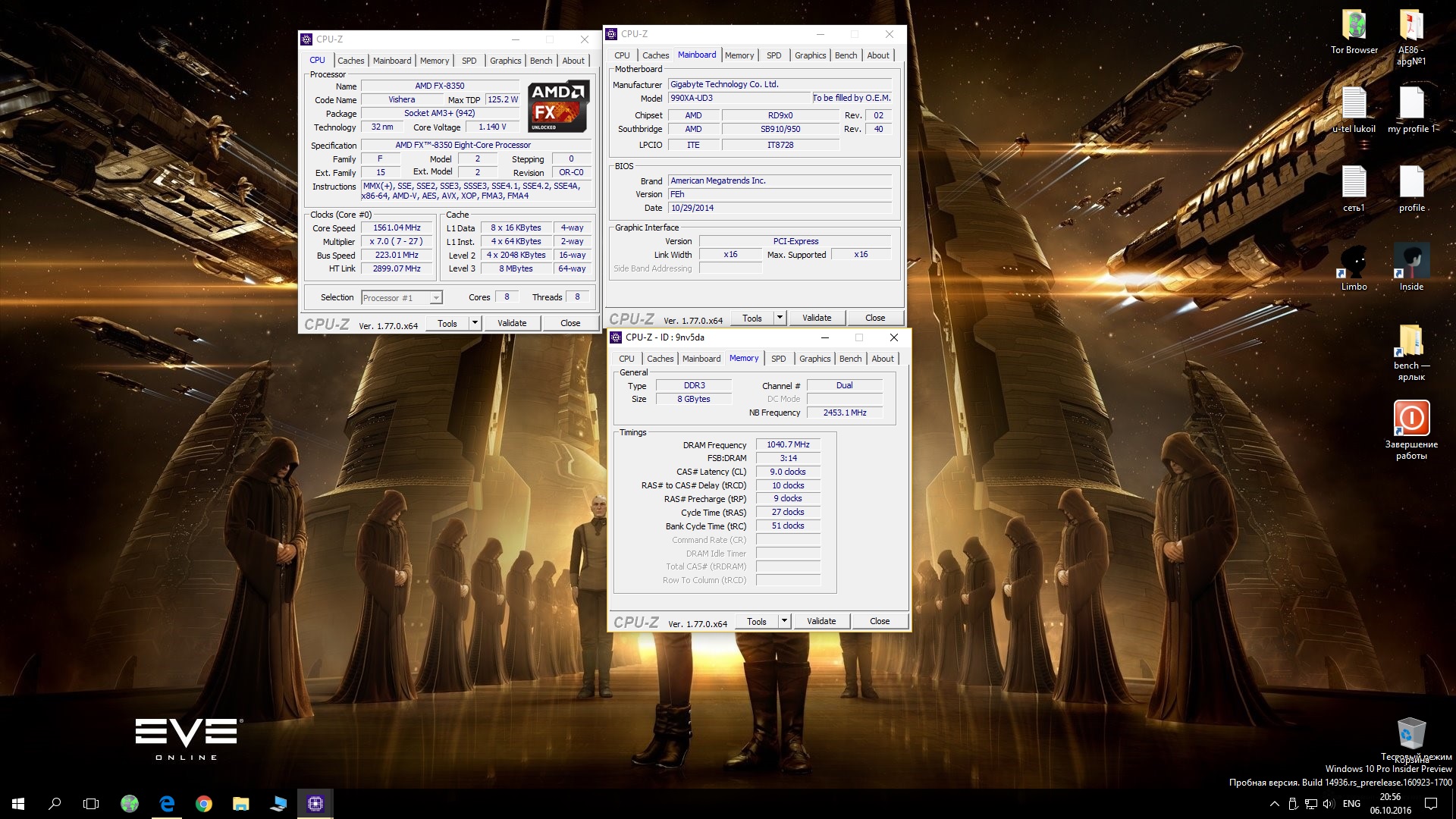
Task: Select the u-tel lukoil desktop file
Action: [1354, 110]
